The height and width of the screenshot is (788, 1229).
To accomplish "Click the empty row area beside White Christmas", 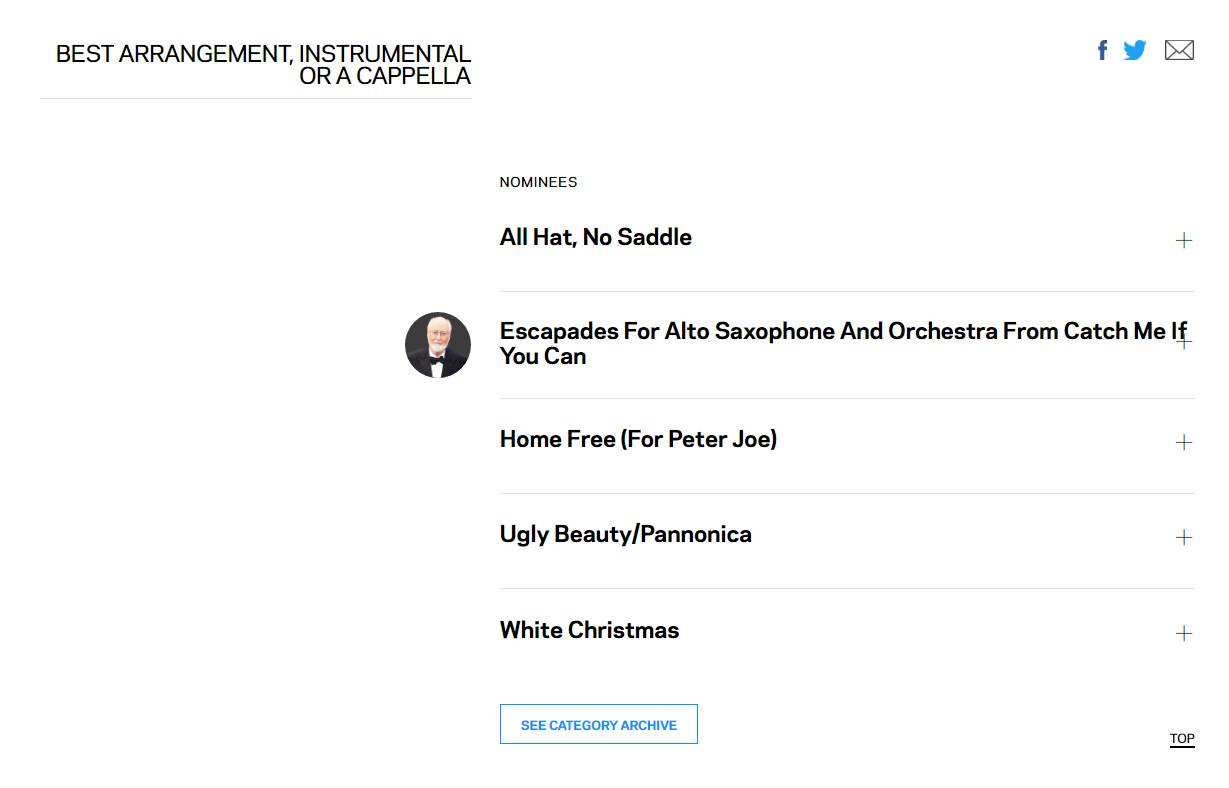I will pos(925,633).
